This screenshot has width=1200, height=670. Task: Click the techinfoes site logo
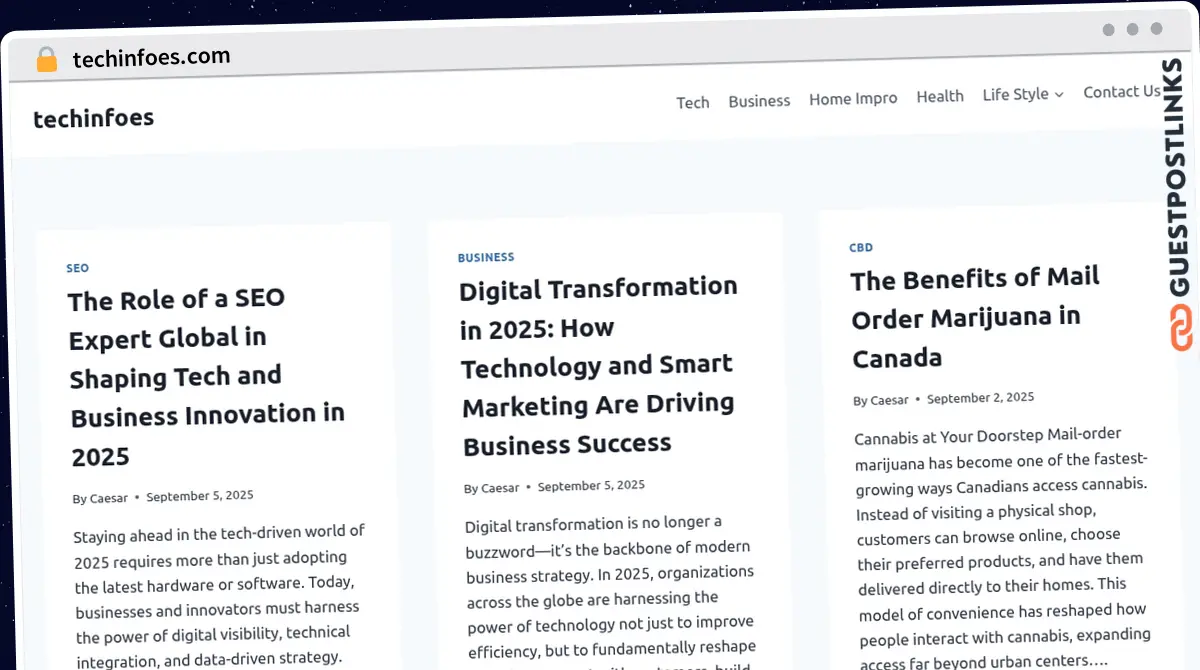(x=94, y=118)
